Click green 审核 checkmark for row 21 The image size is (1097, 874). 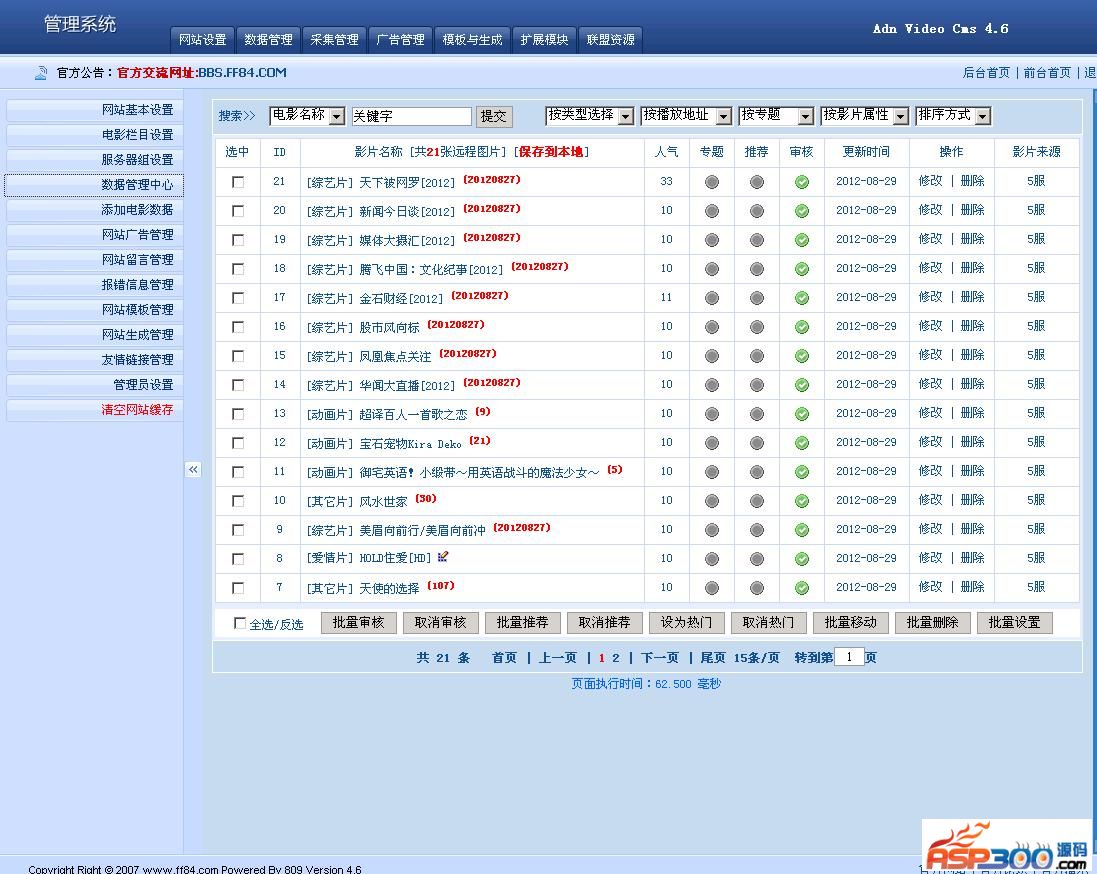point(802,182)
